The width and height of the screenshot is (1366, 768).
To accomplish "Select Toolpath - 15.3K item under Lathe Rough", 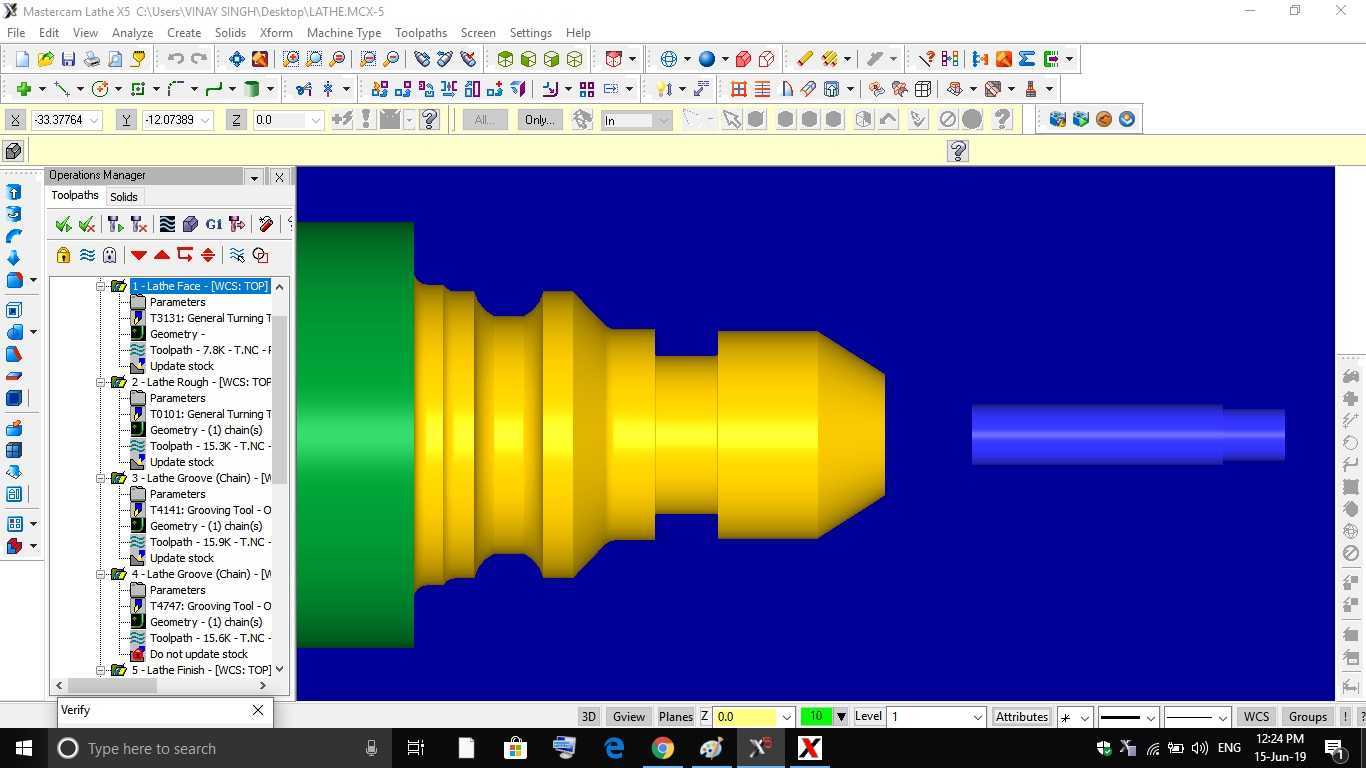I will pyautogui.click(x=210, y=446).
